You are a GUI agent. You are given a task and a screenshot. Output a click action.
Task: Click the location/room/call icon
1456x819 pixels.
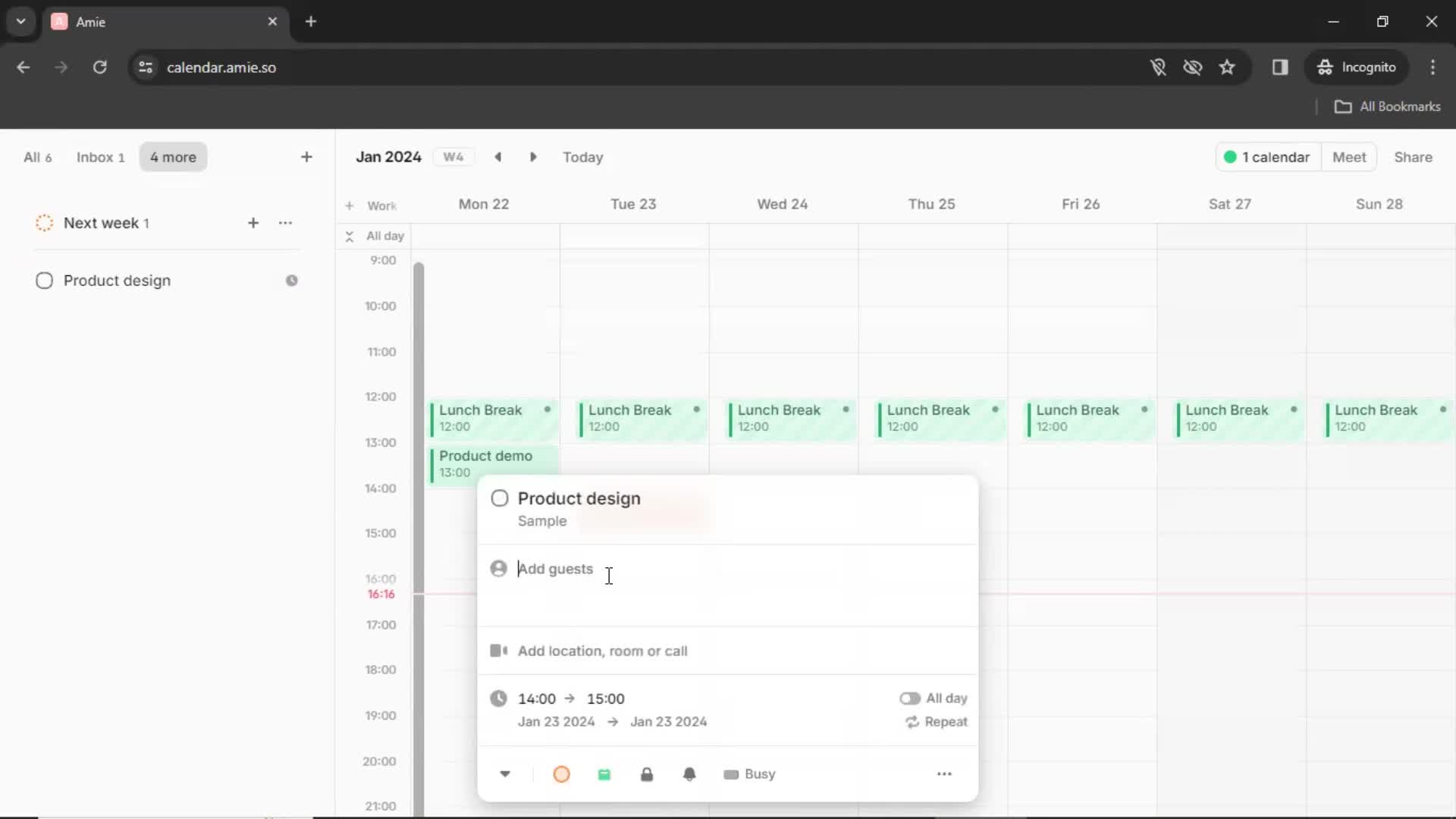tap(498, 651)
